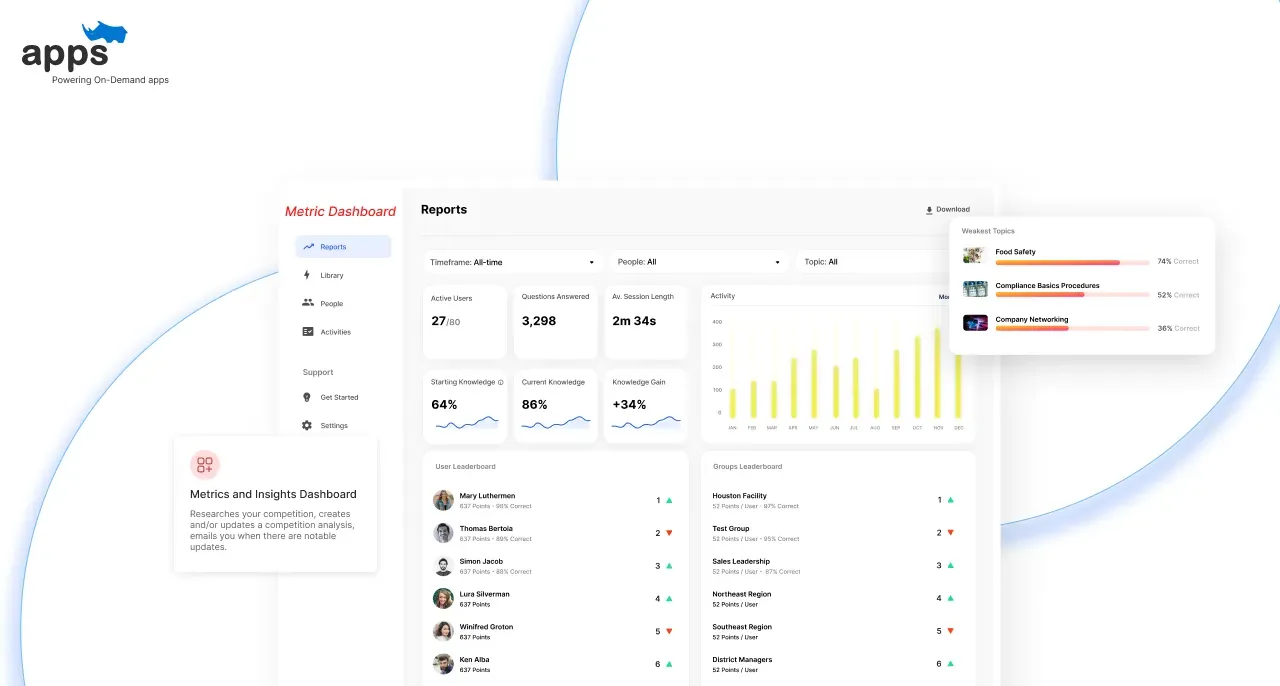
Task: Click the down arrow for Southeast Region
Action: [950, 631]
